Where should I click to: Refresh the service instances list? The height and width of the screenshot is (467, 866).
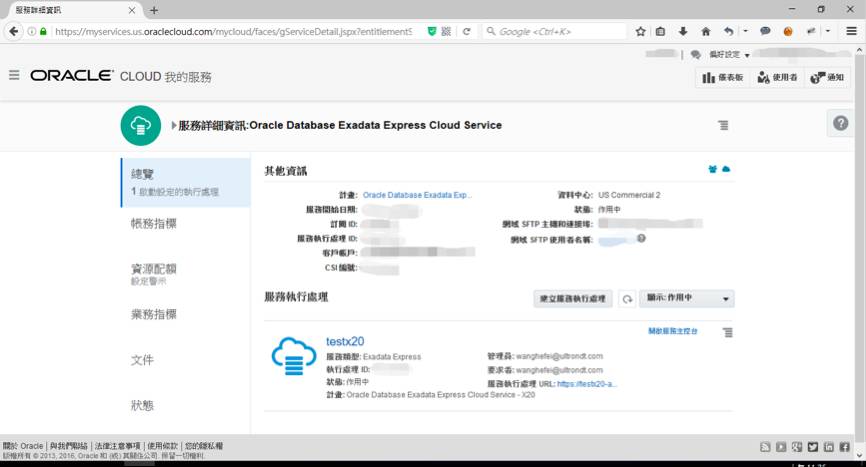tap(627, 299)
